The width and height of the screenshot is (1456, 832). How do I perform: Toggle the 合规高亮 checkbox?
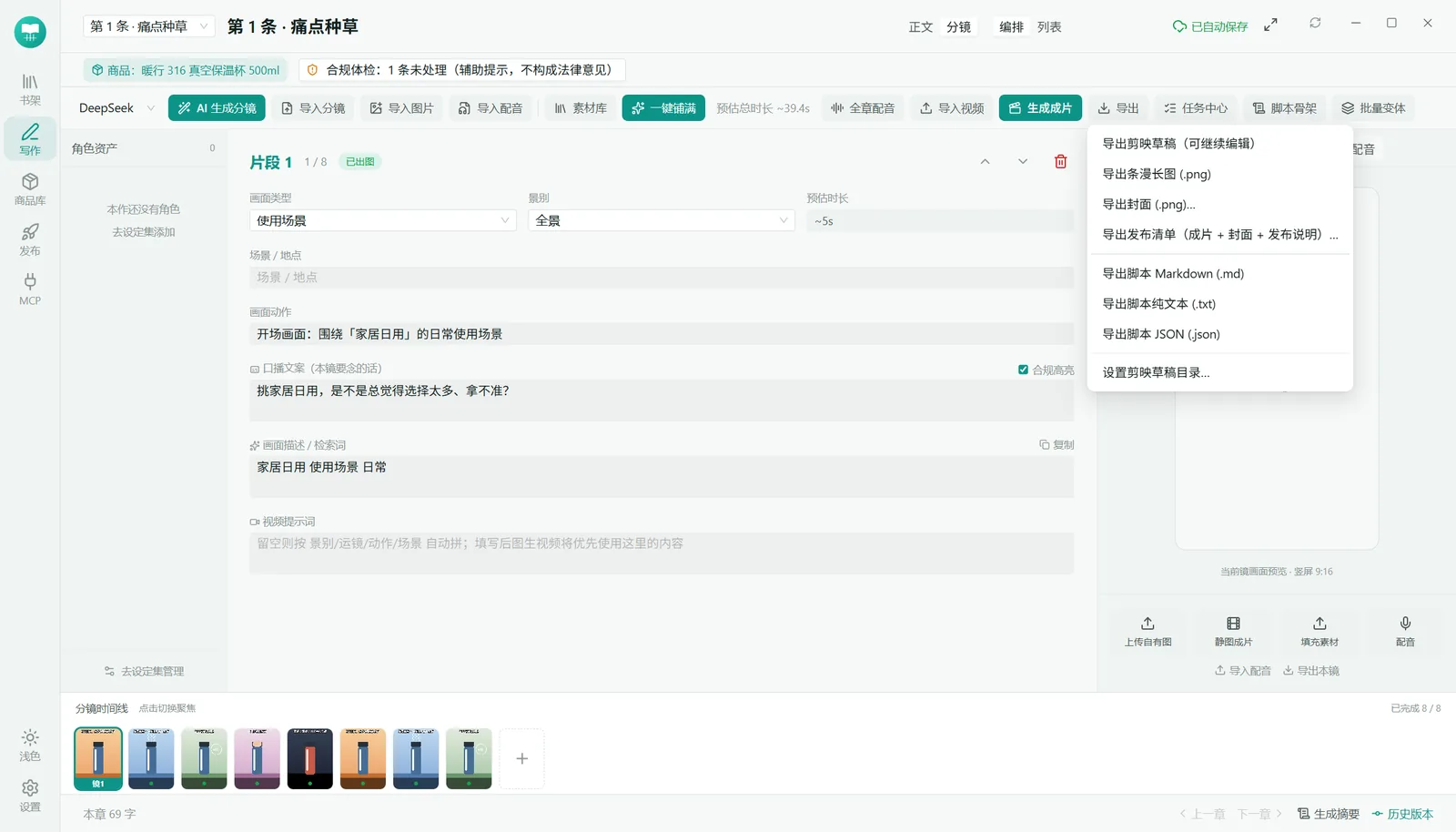[1023, 370]
